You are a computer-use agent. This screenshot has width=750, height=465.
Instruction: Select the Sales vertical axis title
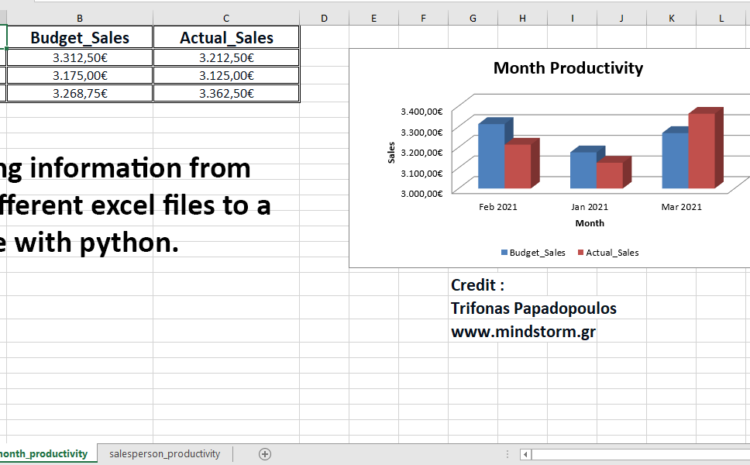coord(391,153)
